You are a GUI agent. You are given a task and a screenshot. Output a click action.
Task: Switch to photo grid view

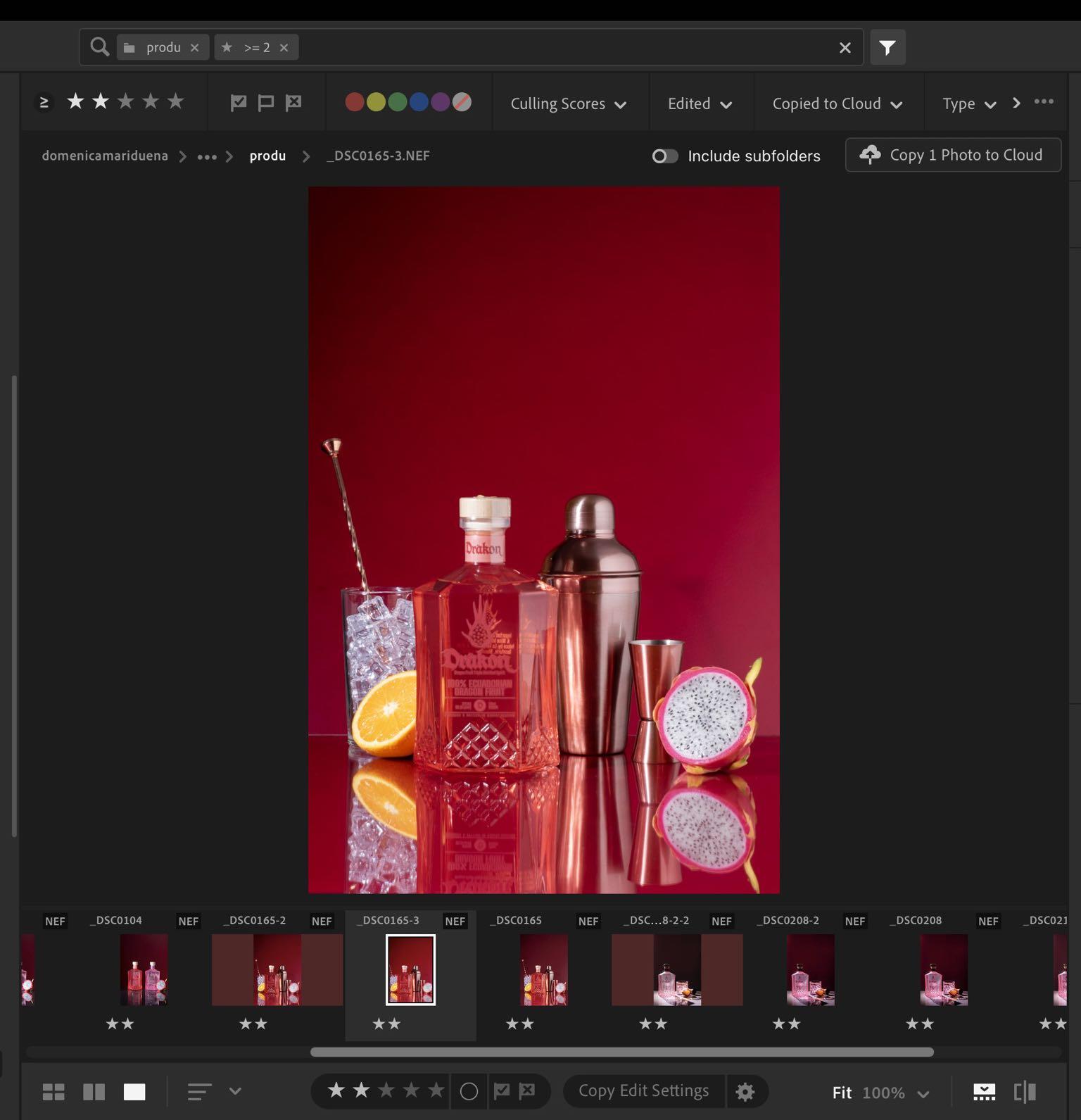point(53,1092)
